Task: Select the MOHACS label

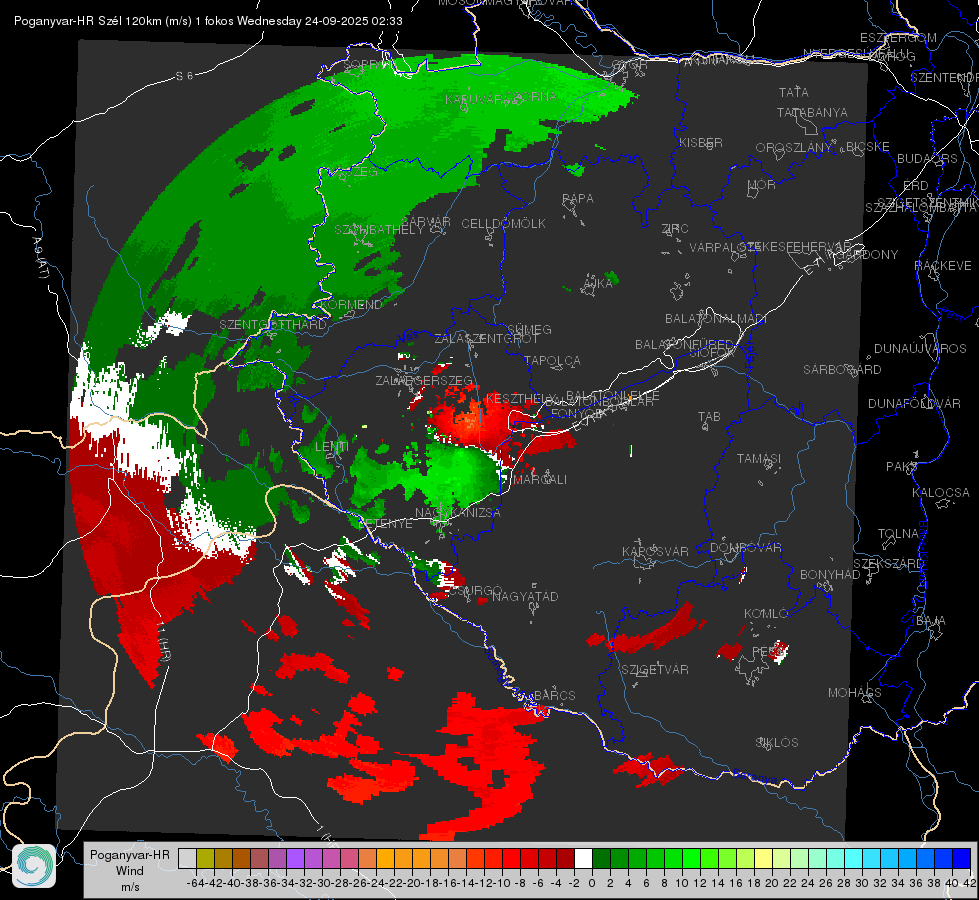Action: [854, 692]
